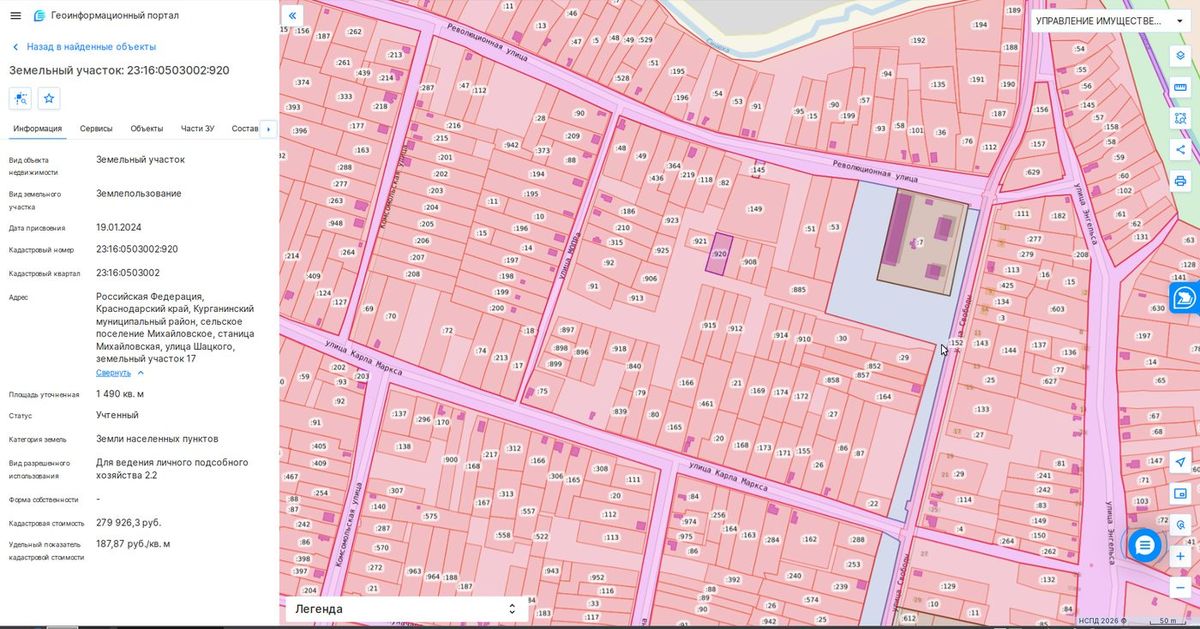Go back via Назад в найденные объекты

click(84, 47)
